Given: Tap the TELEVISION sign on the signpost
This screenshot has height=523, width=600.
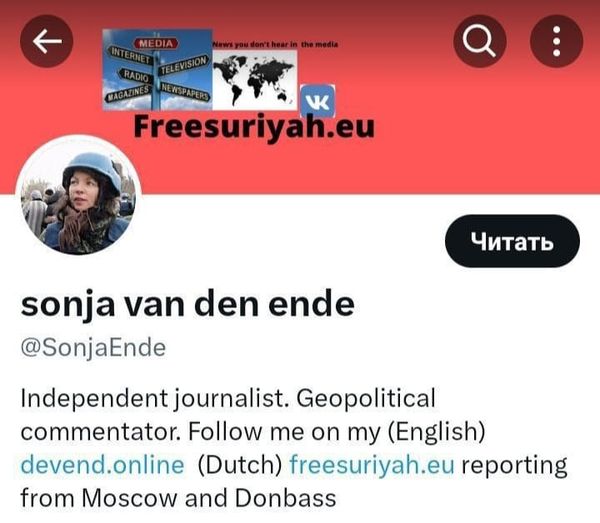Looking at the screenshot, I should [184, 65].
